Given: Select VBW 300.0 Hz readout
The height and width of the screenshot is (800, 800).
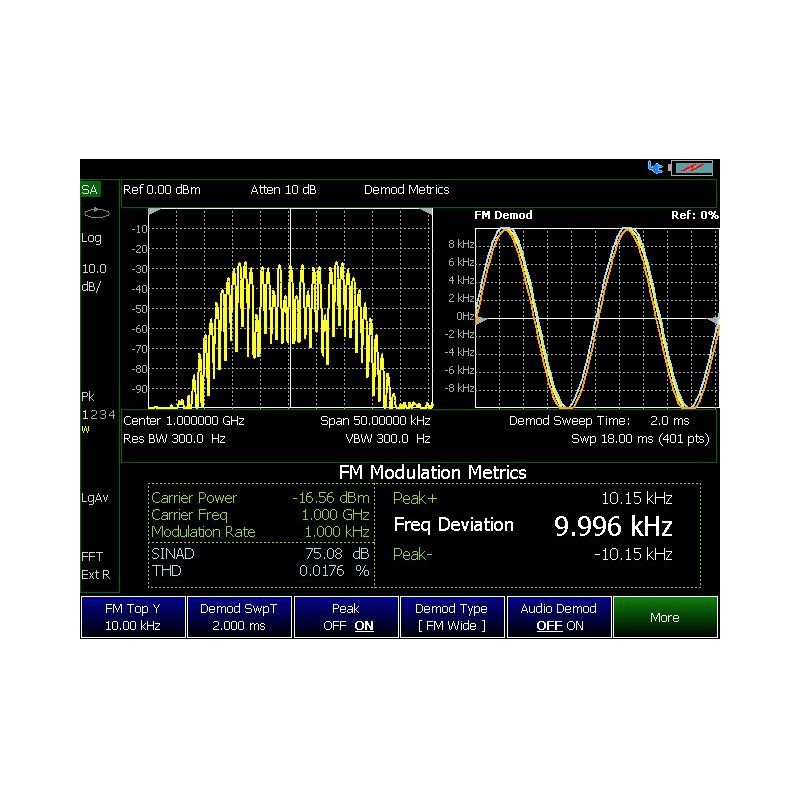Looking at the screenshot, I should coord(388,439).
